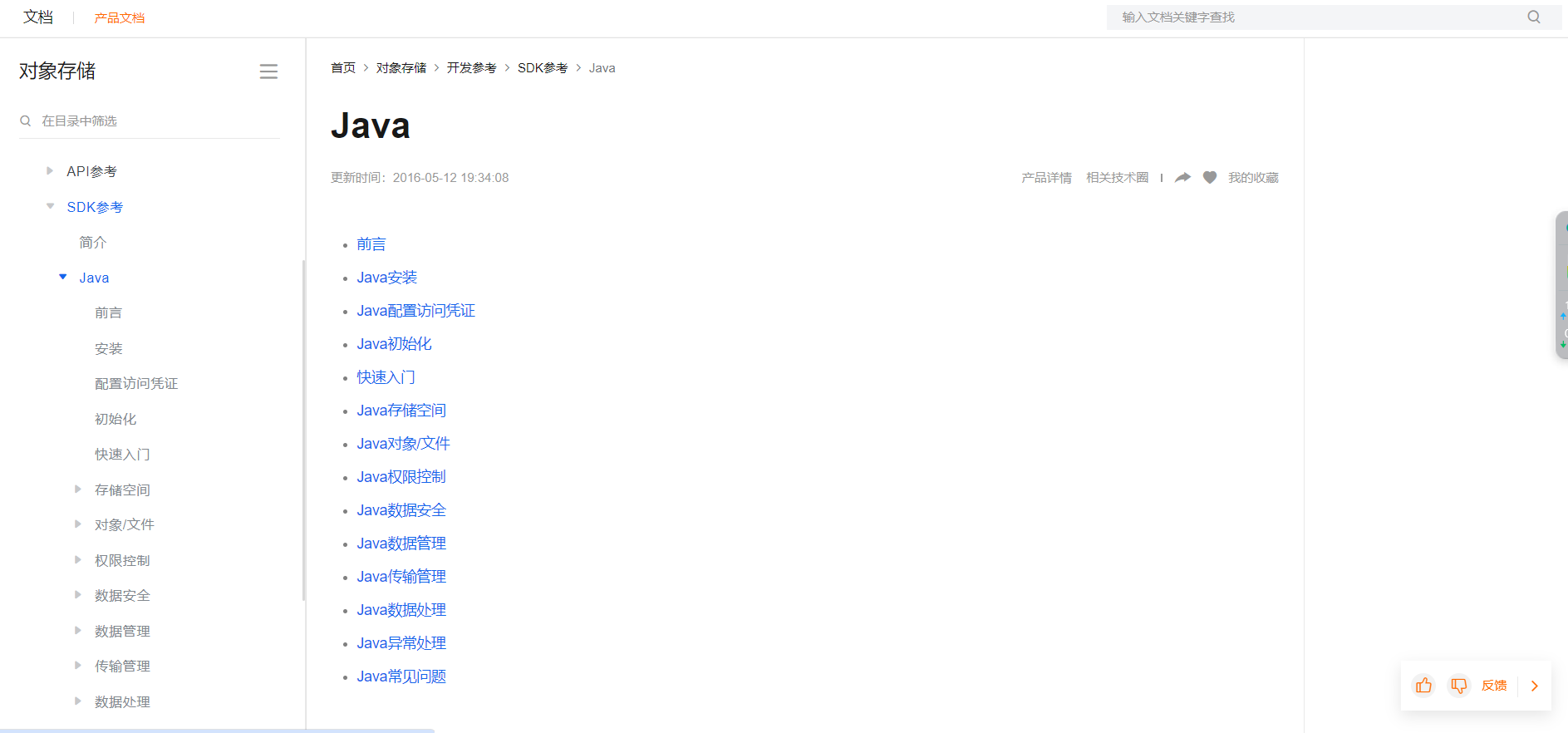The image size is (1568, 733).
Task: Expand the 数据管理 sidebar node
Action: click(x=78, y=630)
